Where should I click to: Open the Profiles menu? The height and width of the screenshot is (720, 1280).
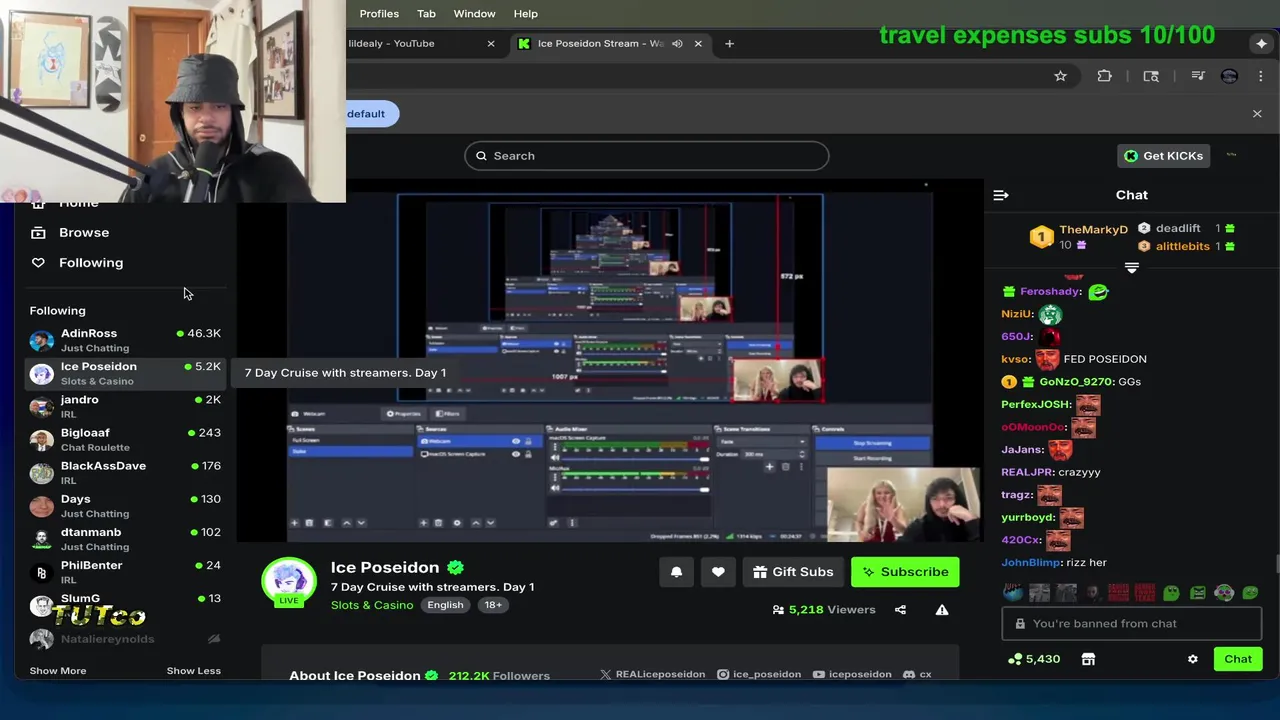(x=379, y=13)
